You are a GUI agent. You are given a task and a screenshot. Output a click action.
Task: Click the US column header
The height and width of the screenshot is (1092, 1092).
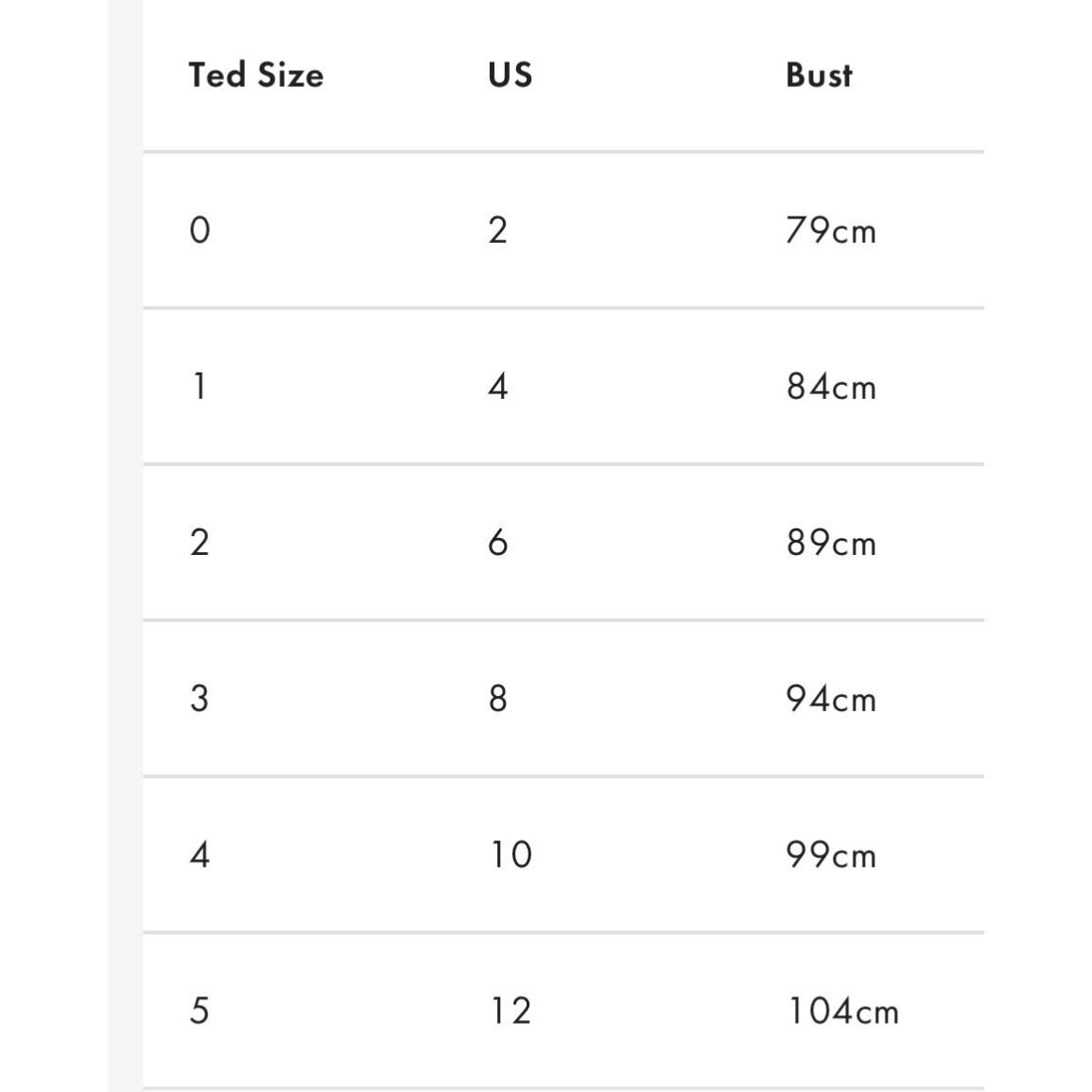pos(511,76)
